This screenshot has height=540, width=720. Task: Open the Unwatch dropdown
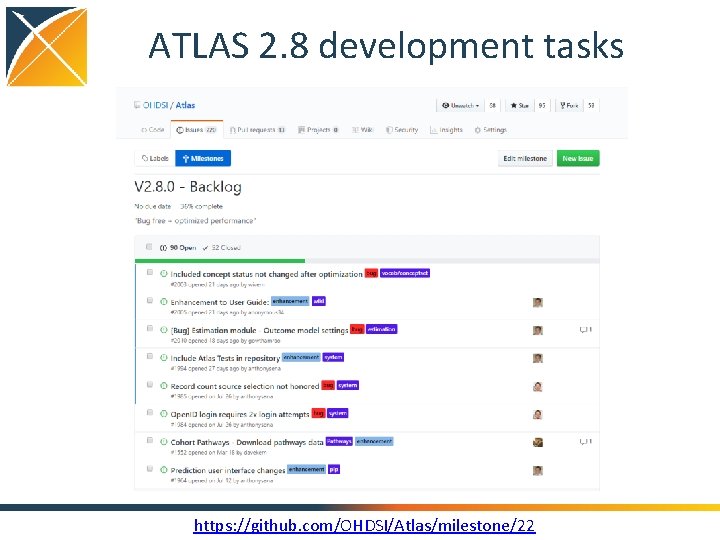tap(460, 106)
